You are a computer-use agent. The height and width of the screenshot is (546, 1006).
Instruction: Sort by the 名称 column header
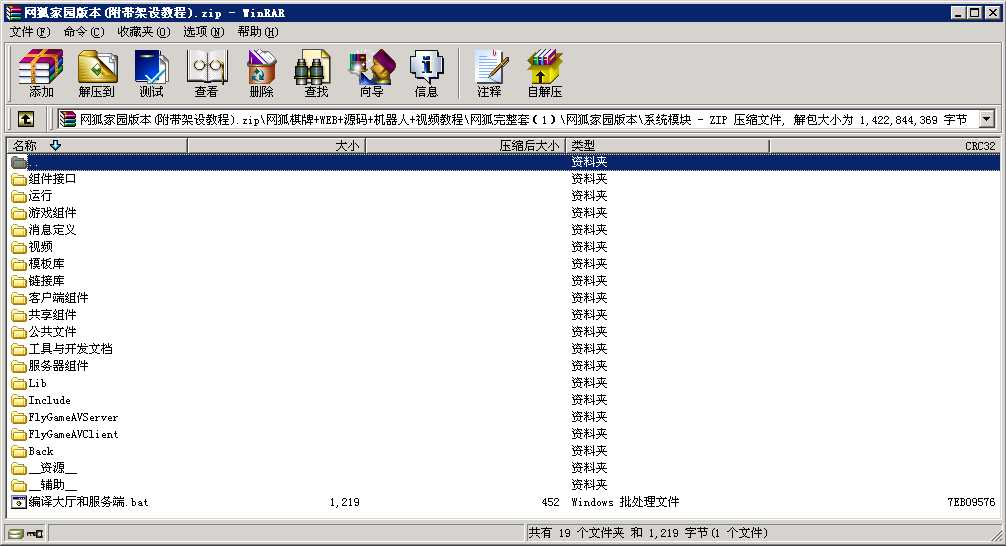click(96, 146)
